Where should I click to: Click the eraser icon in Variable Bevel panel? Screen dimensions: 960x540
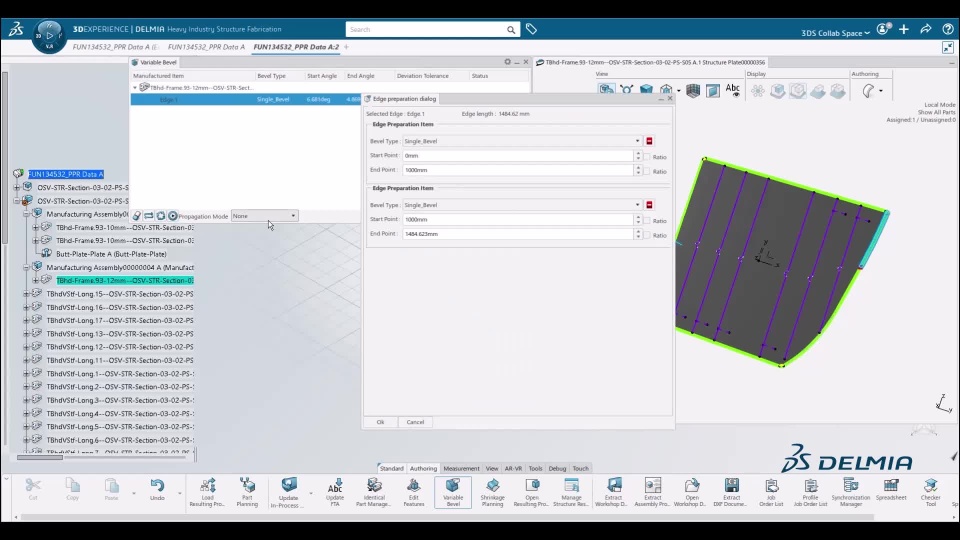(137, 216)
